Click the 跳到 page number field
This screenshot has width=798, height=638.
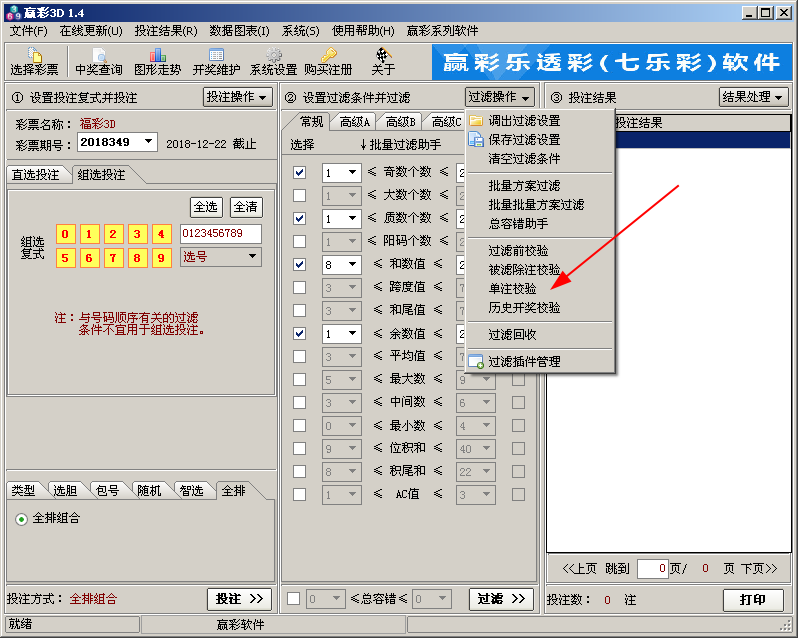(x=651, y=568)
